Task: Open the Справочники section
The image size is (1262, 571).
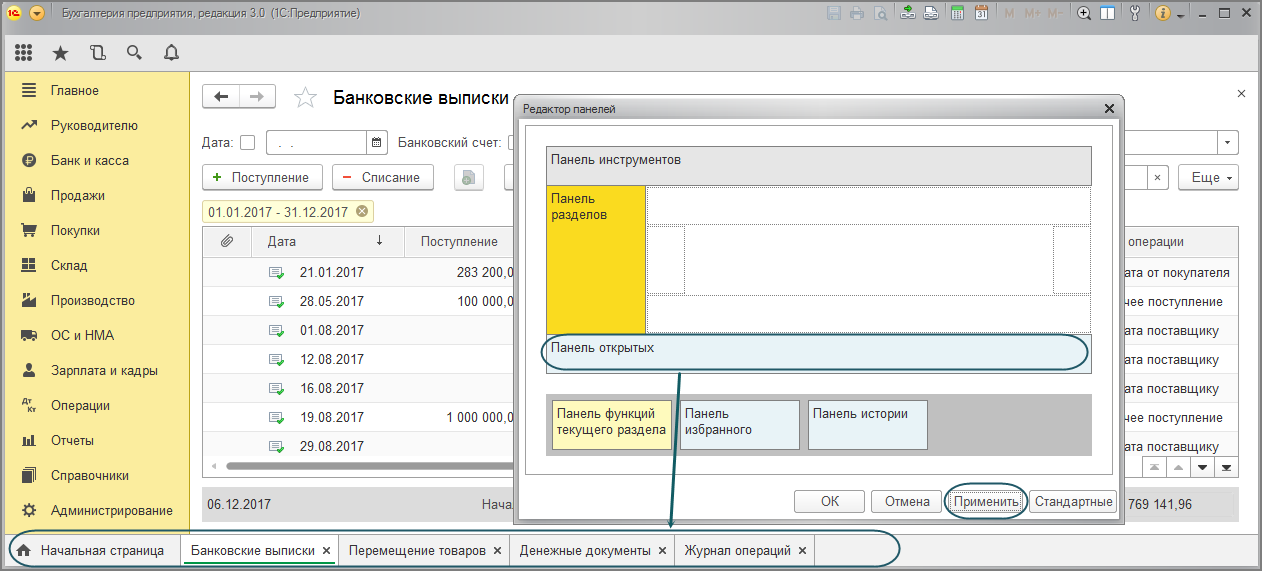Action: 88,475
